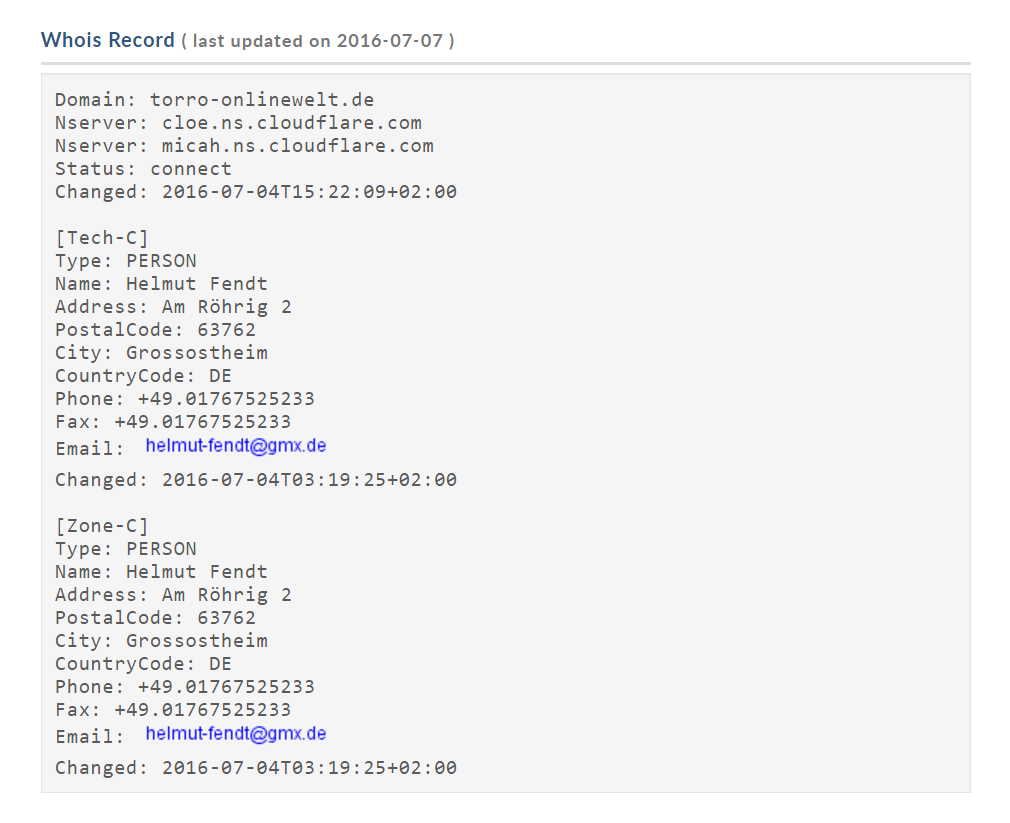Click the Zone-C CountryCode DE line
The image size is (1010, 823).
point(143,665)
